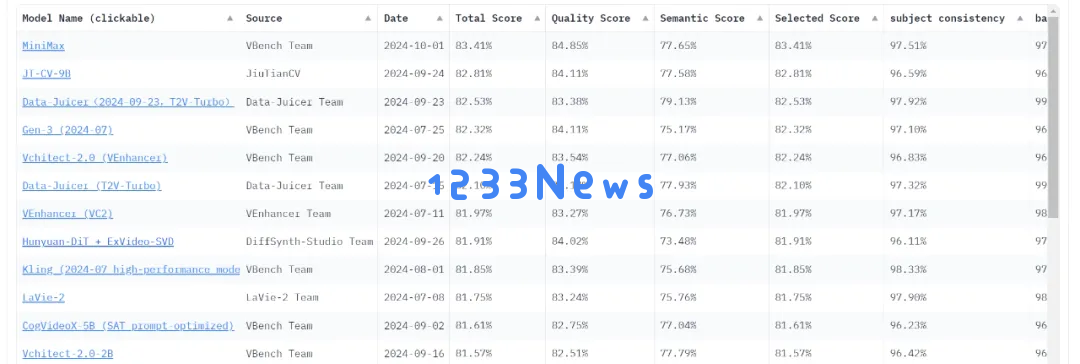The image size is (1080, 364).
Task: Click the Semantic Score header label
Action: click(x=703, y=19)
